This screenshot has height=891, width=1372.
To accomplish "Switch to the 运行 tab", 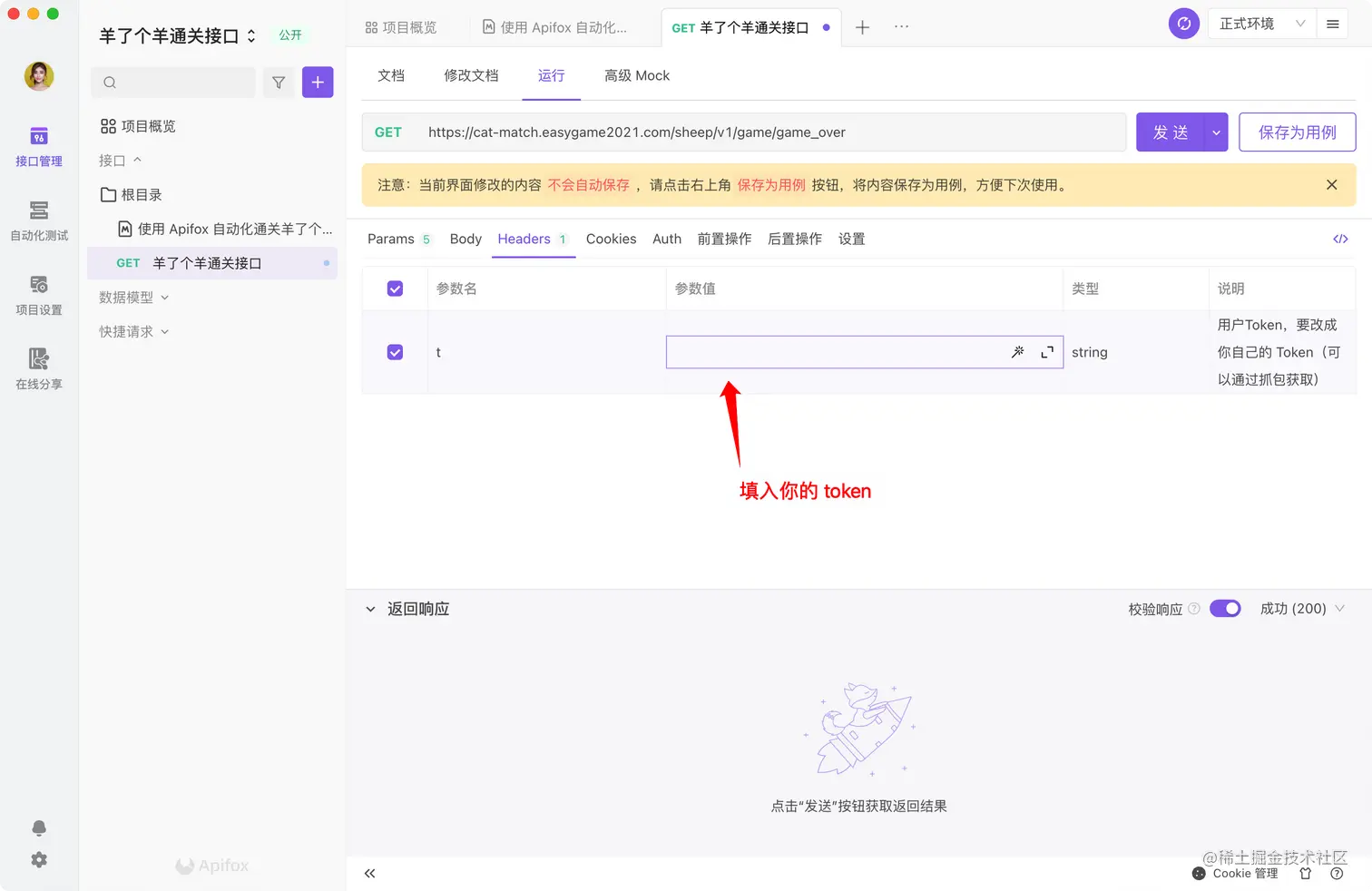I will coord(551,75).
